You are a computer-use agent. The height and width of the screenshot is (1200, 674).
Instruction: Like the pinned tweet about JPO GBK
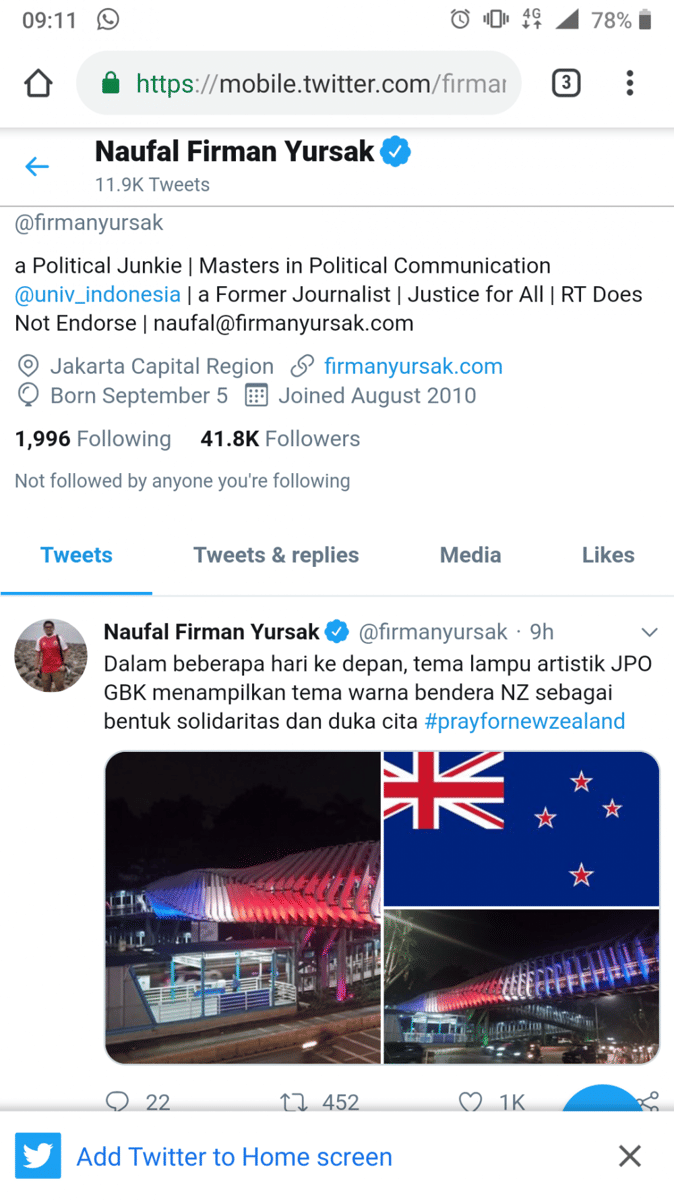pos(469,1102)
